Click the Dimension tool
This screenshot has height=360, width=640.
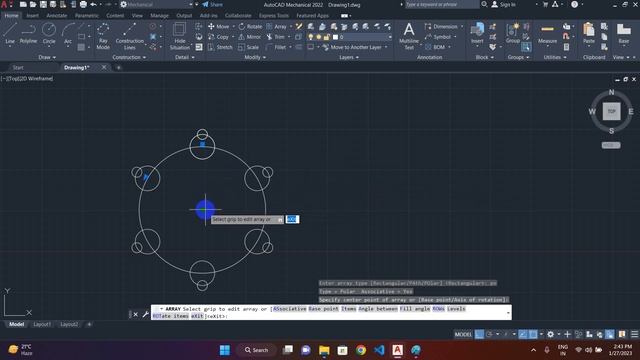coord(441,27)
